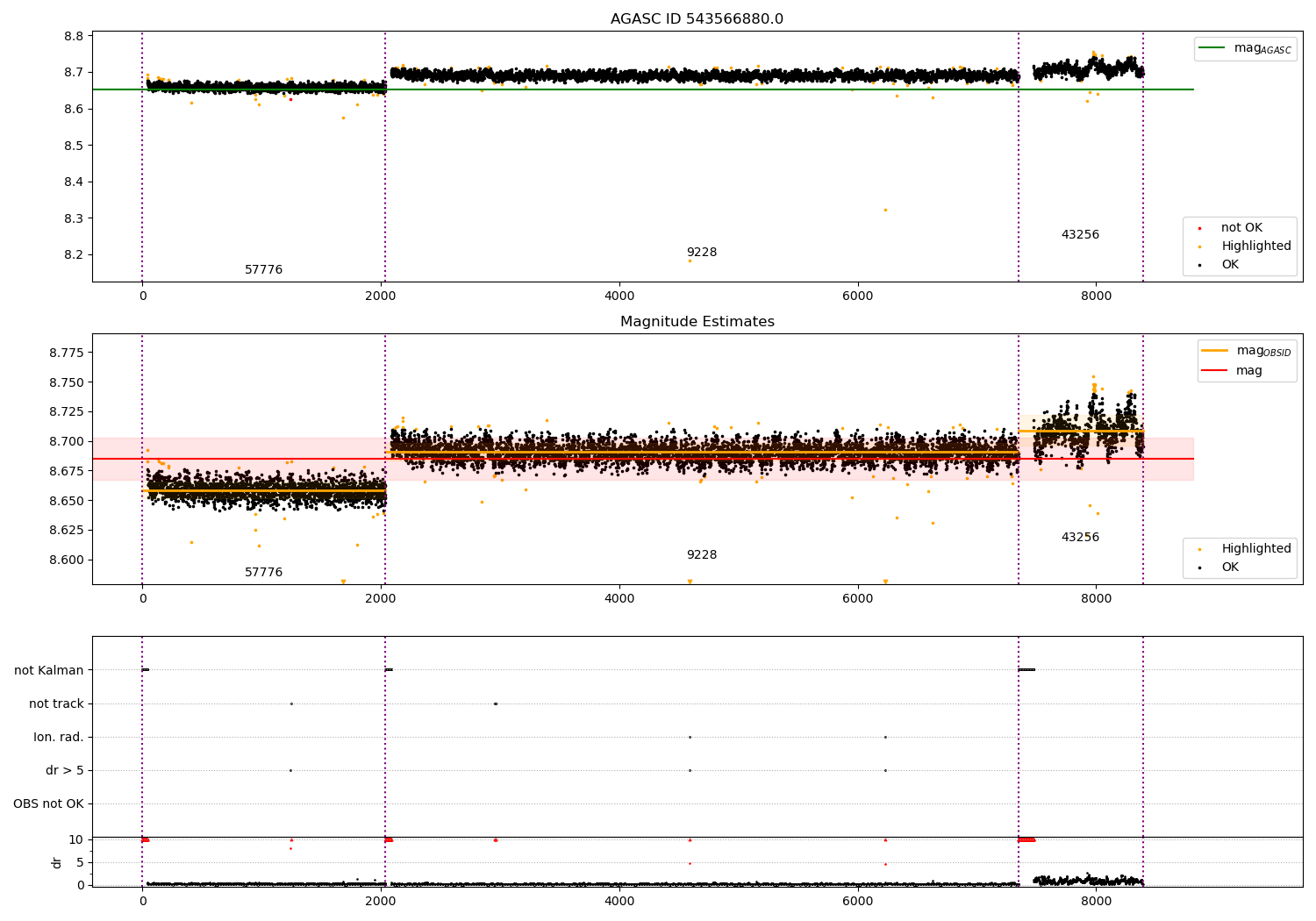Click obsid label 9228 in Magnitude Estimates plot

[x=701, y=555]
